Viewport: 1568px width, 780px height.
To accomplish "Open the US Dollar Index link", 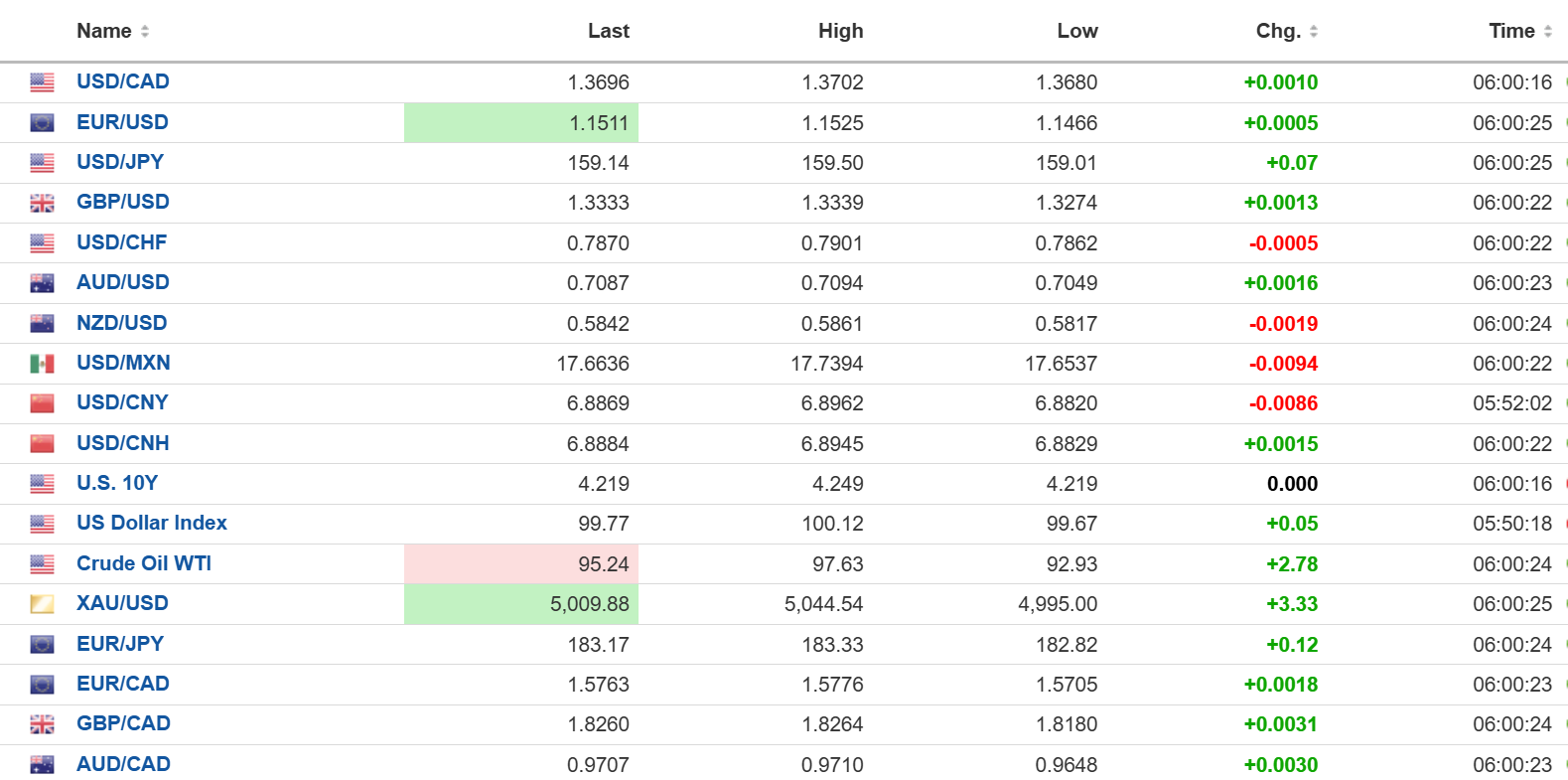I will pos(152,523).
